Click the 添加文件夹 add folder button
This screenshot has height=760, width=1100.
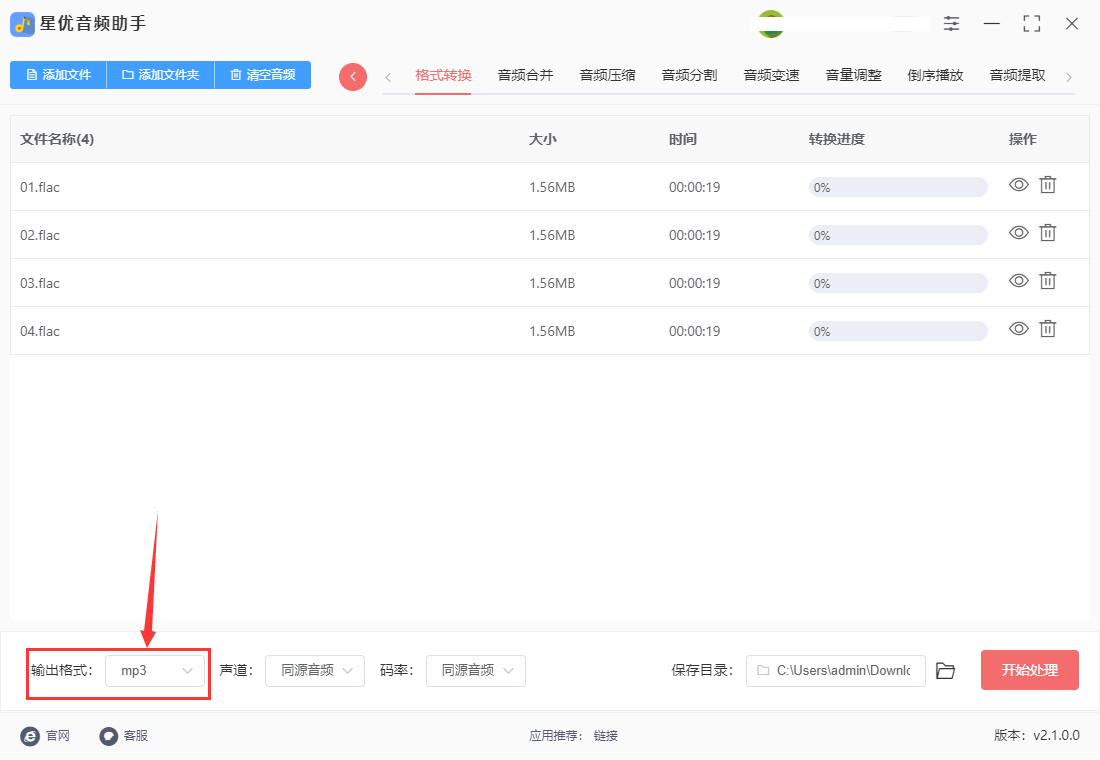click(x=160, y=75)
